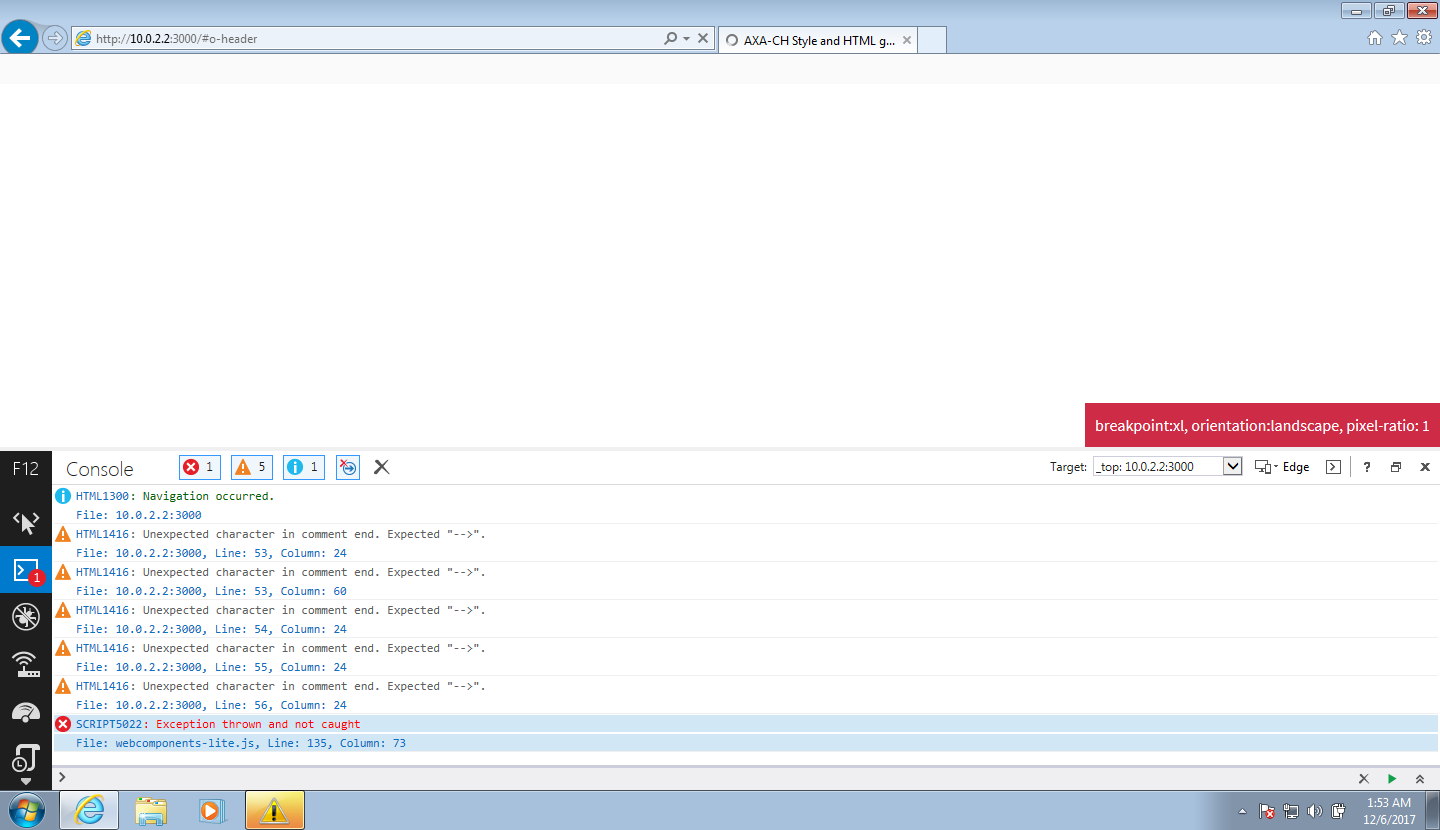The height and width of the screenshot is (830, 1440).
Task: Unpin developer tools into separate window
Action: pyautogui.click(x=1395, y=466)
